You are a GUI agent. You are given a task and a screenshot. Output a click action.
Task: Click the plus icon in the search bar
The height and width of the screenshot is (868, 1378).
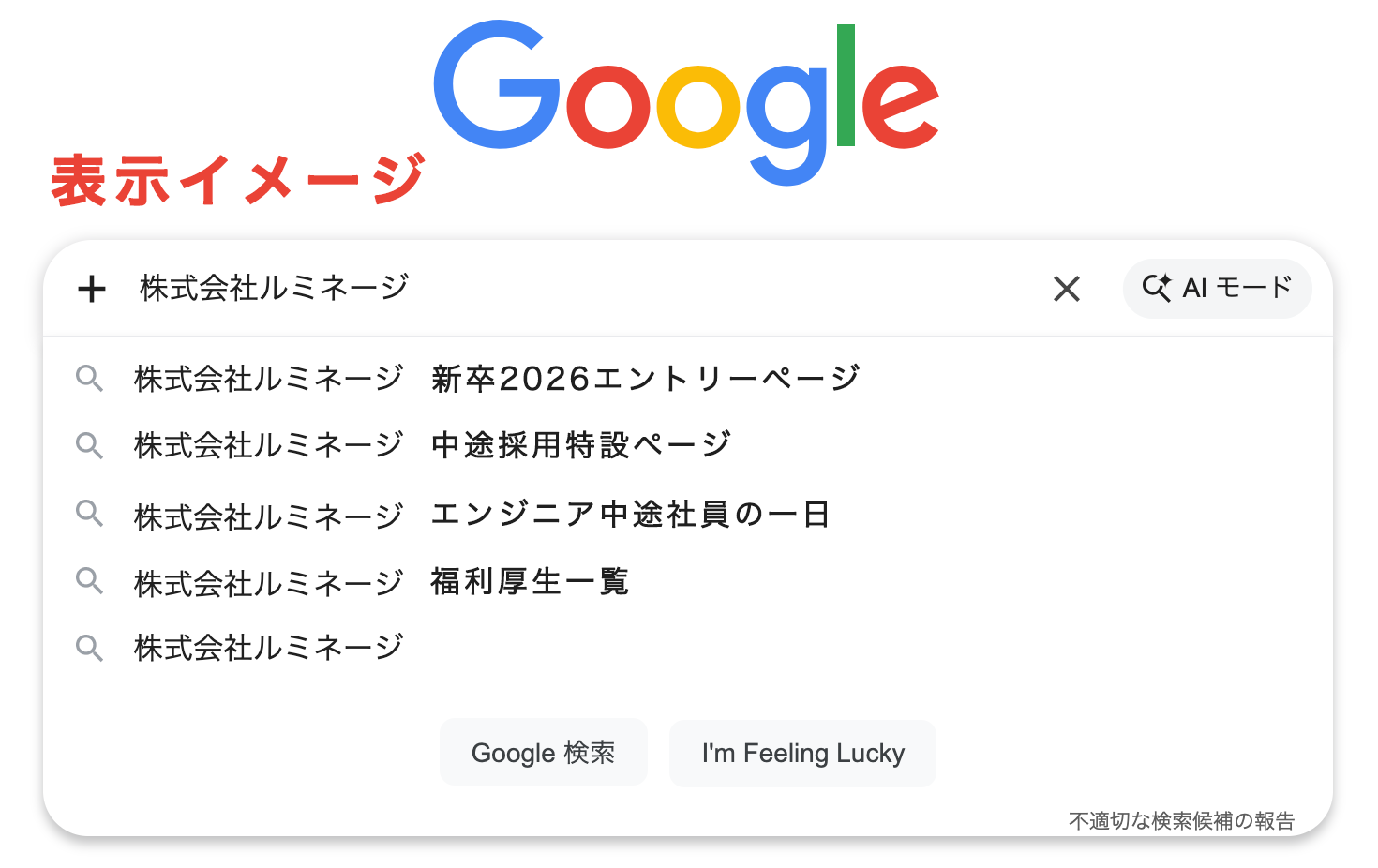pos(92,289)
